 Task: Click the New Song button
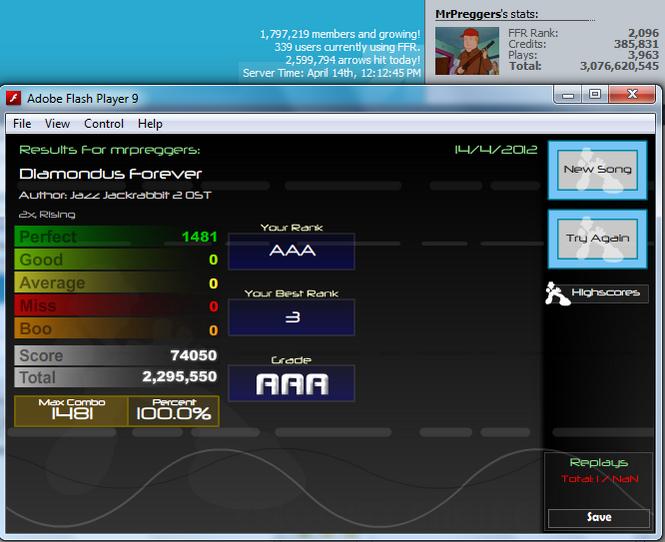point(597,170)
